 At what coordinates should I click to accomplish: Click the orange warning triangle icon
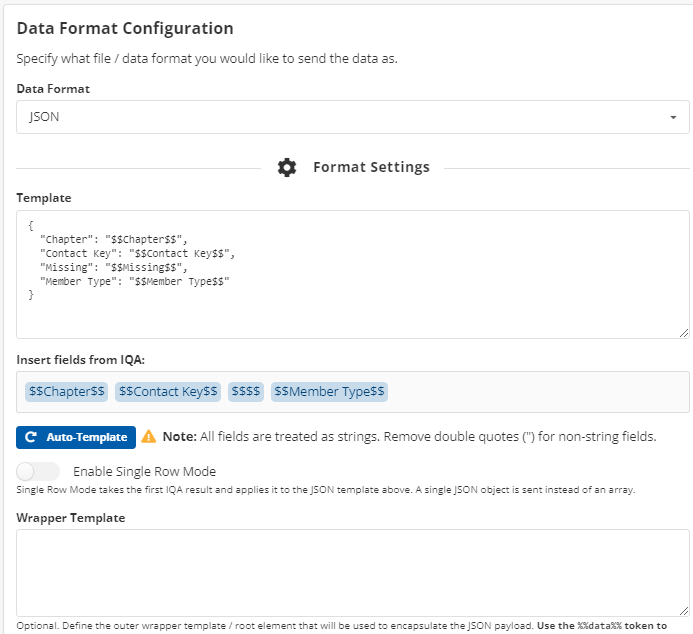[149, 437]
